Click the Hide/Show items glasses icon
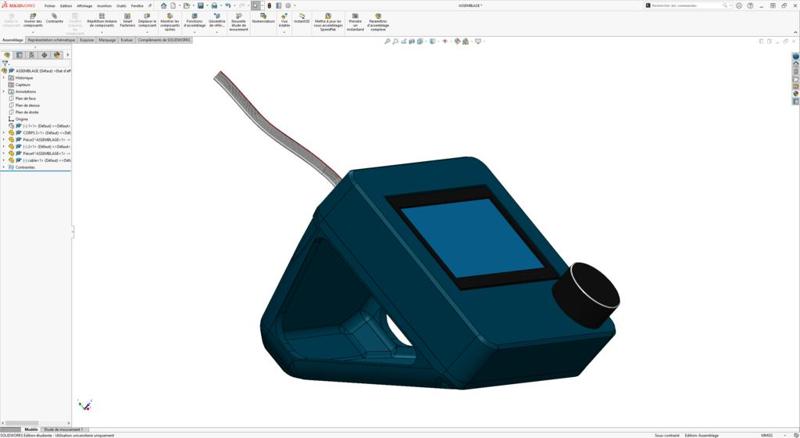This screenshot has height=438, width=800. [x=445, y=41]
